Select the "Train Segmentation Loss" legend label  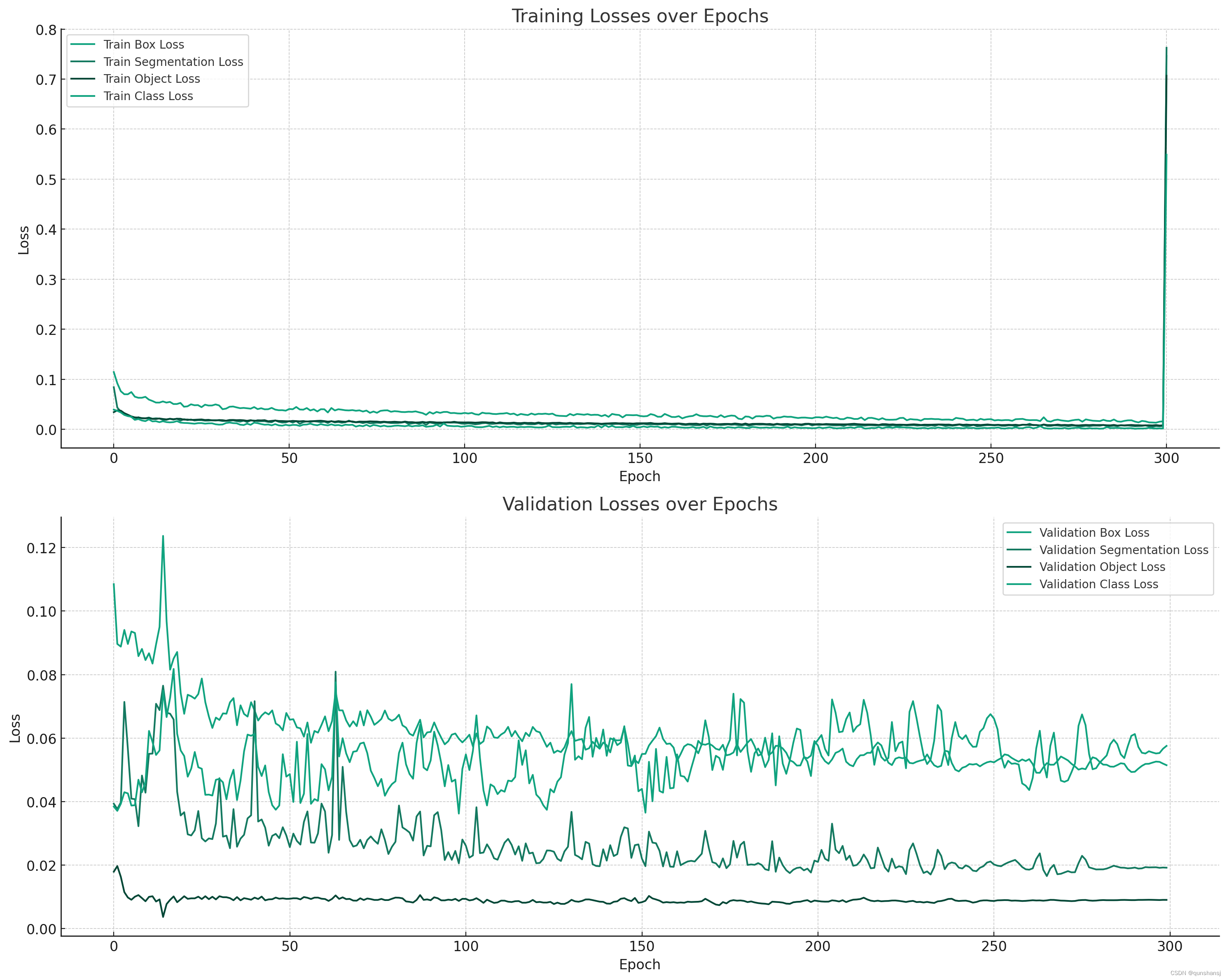tap(173, 61)
